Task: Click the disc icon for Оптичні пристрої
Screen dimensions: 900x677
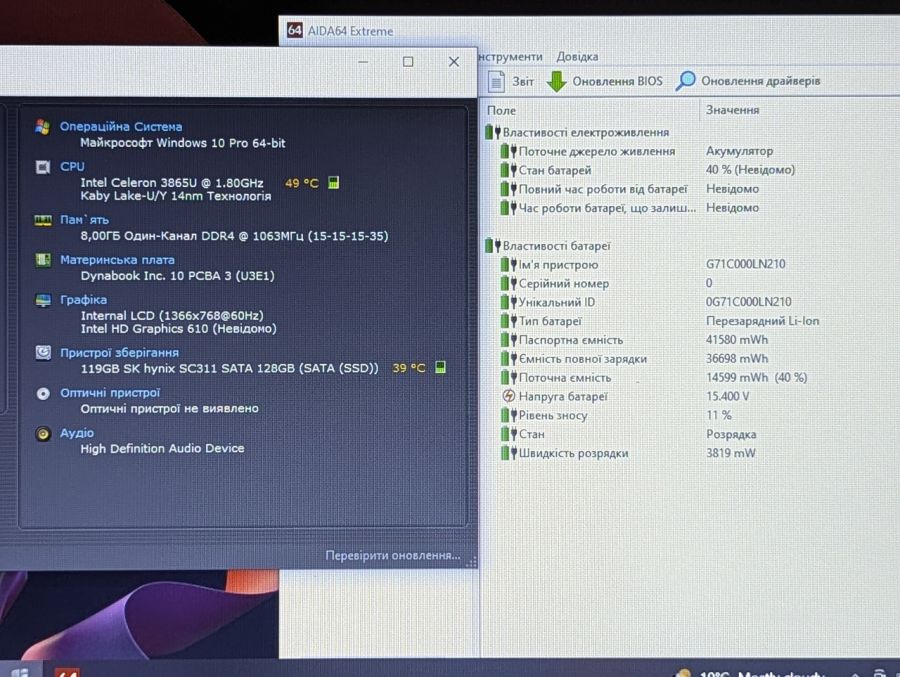Action: point(43,393)
